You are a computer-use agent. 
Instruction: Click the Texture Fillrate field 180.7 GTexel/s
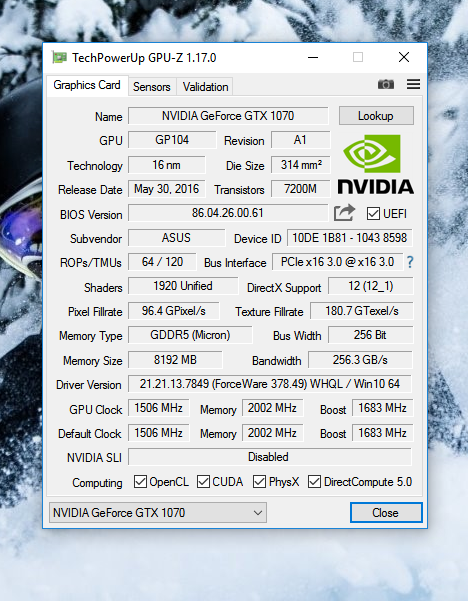click(x=362, y=311)
